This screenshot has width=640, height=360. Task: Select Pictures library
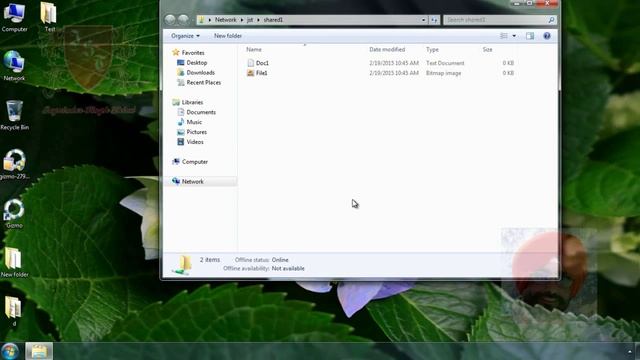coord(196,132)
